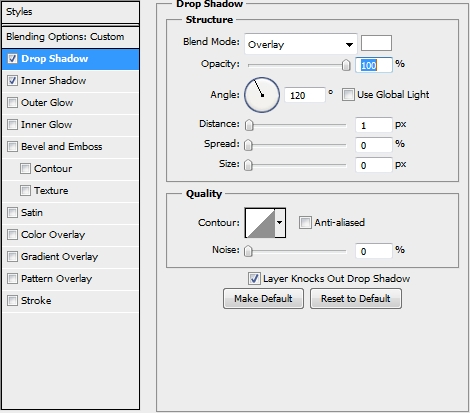Open the Contour picker dropdown arrow
The image size is (470, 413).
[280, 223]
